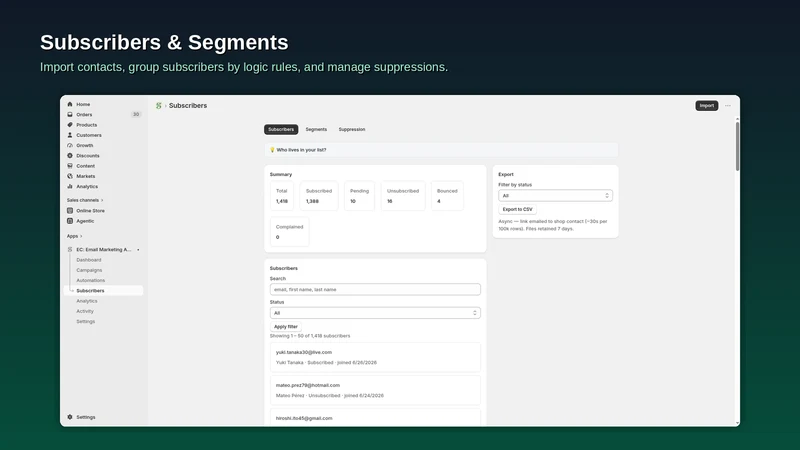Open Automations in app submenu
This screenshot has width=800, height=450.
pyautogui.click(x=91, y=280)
